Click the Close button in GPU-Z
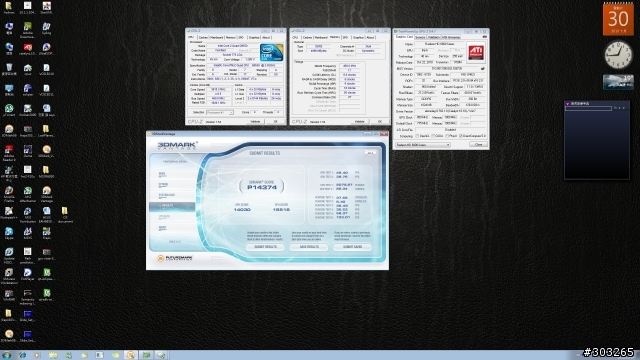Image resolution: width=640 pixels, height=360 pixels. pos(478,144)
